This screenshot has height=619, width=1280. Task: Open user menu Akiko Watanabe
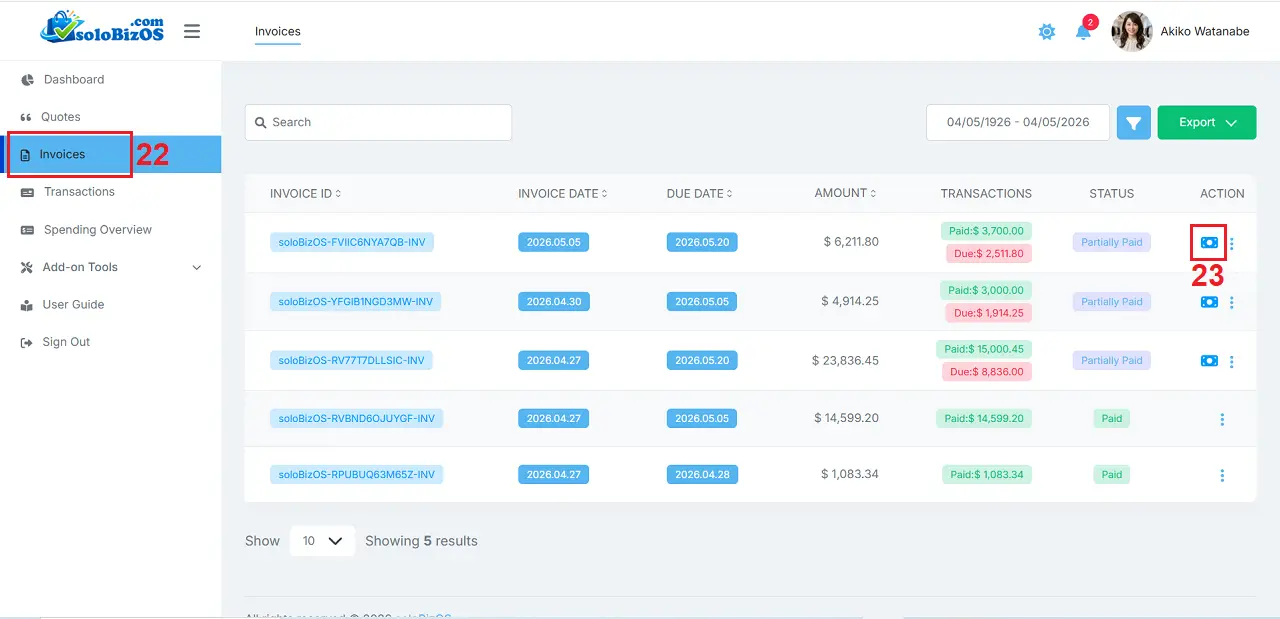tap(1205, 31)
